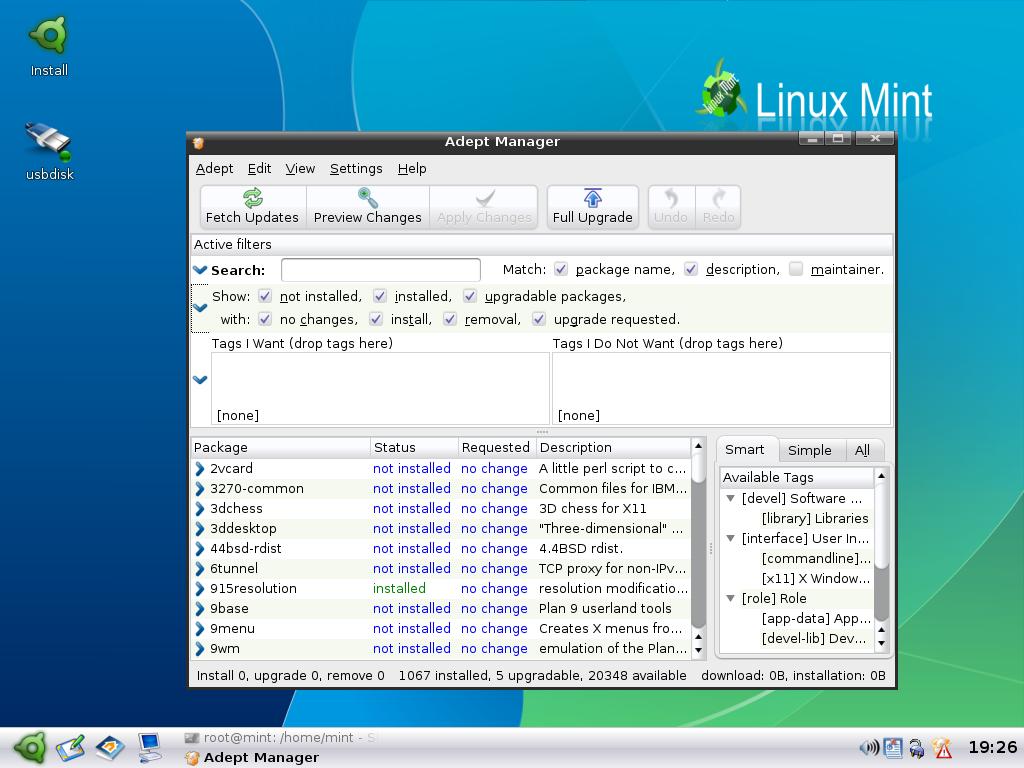This screenshot has width=1024, height=768.
Task: Collapse the Tags filter chevron
Action: click(x=200, y=379)
